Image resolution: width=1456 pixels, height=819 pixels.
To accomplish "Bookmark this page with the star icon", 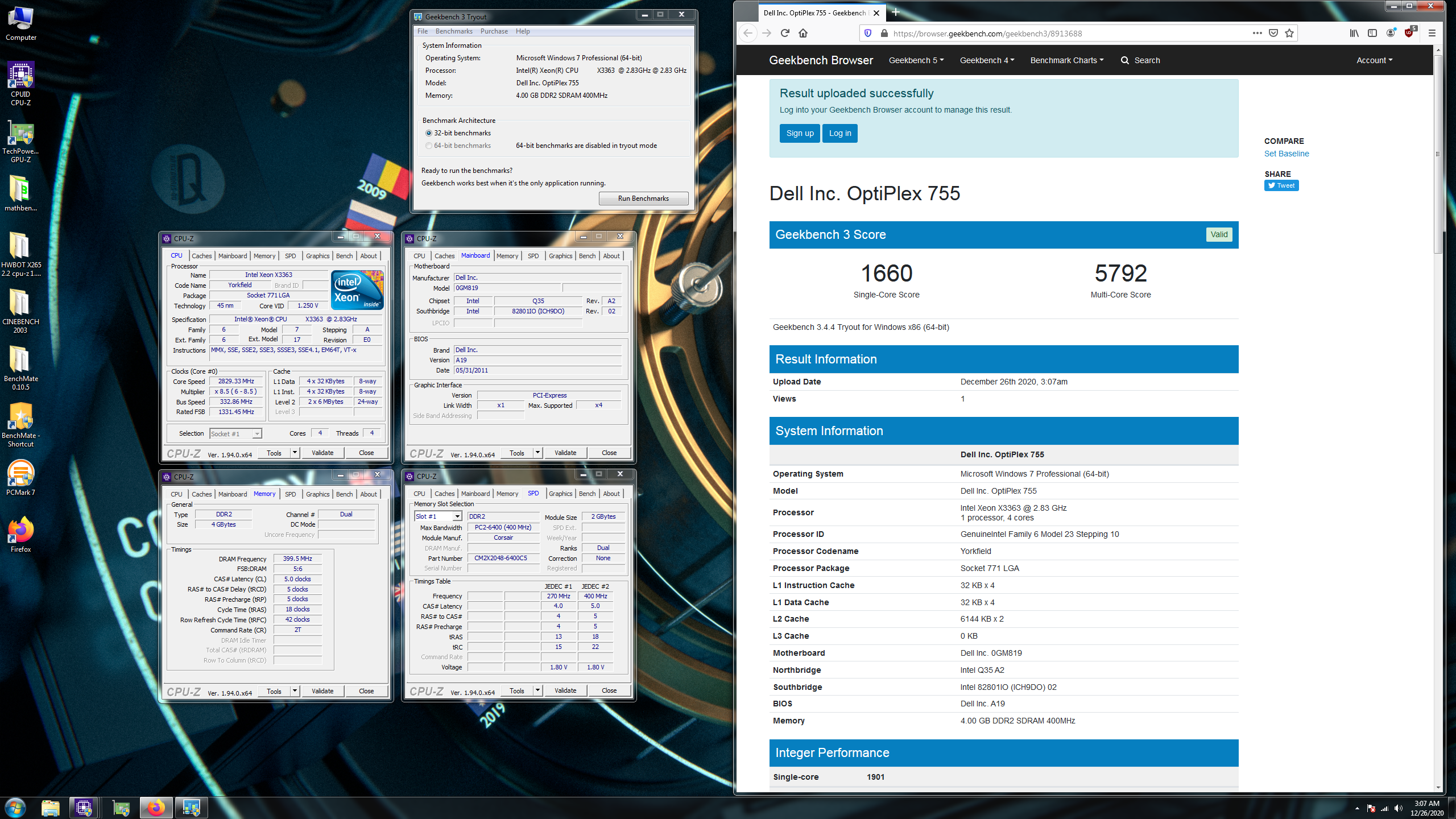I will tap(1289, 33).
